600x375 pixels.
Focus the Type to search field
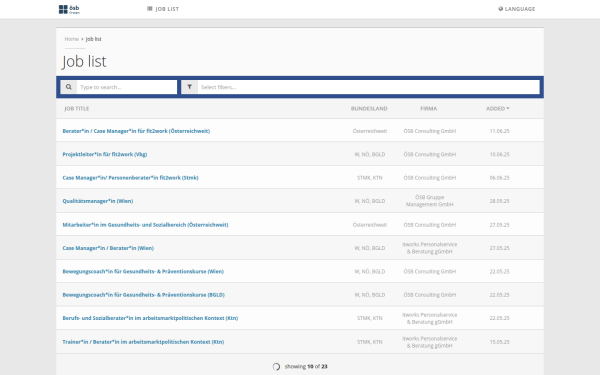coord(127,87)
